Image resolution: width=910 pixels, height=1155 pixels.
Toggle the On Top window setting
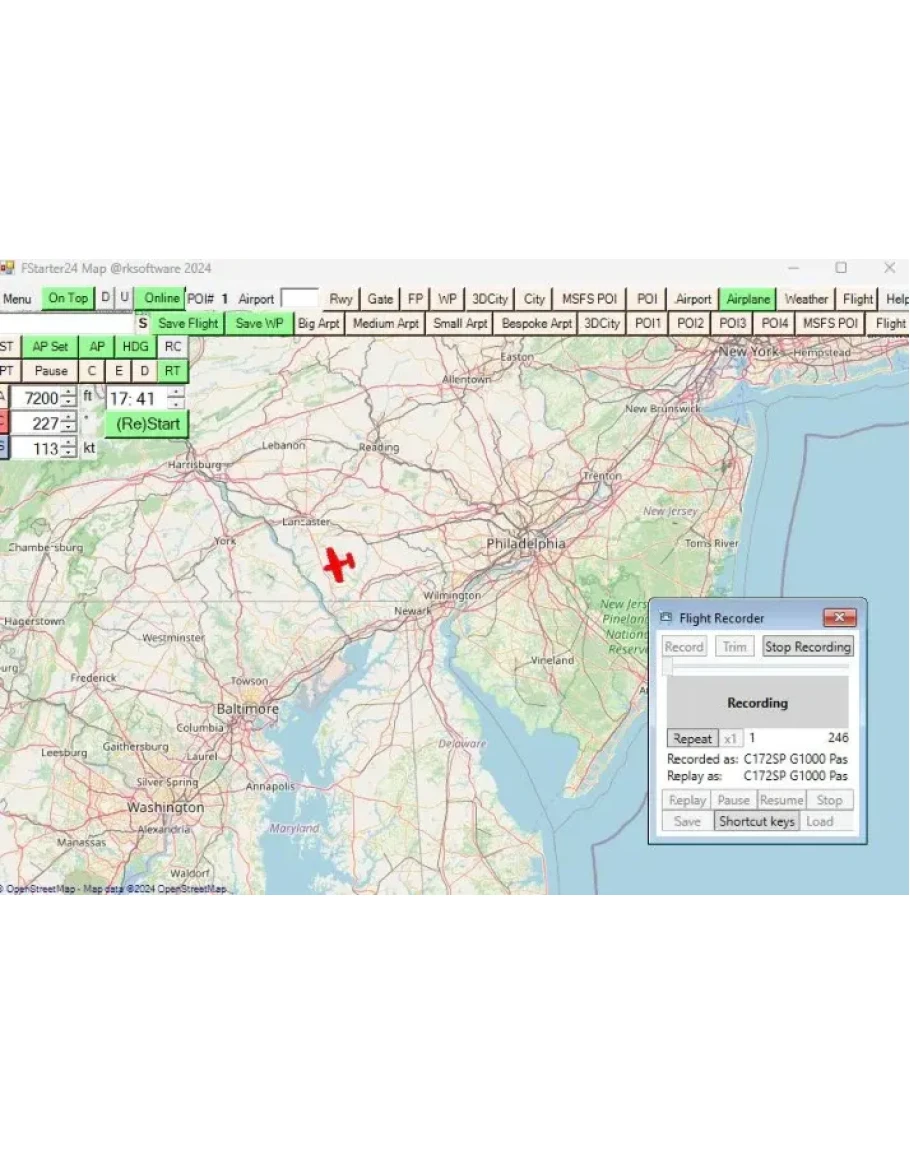click(68, 298)
